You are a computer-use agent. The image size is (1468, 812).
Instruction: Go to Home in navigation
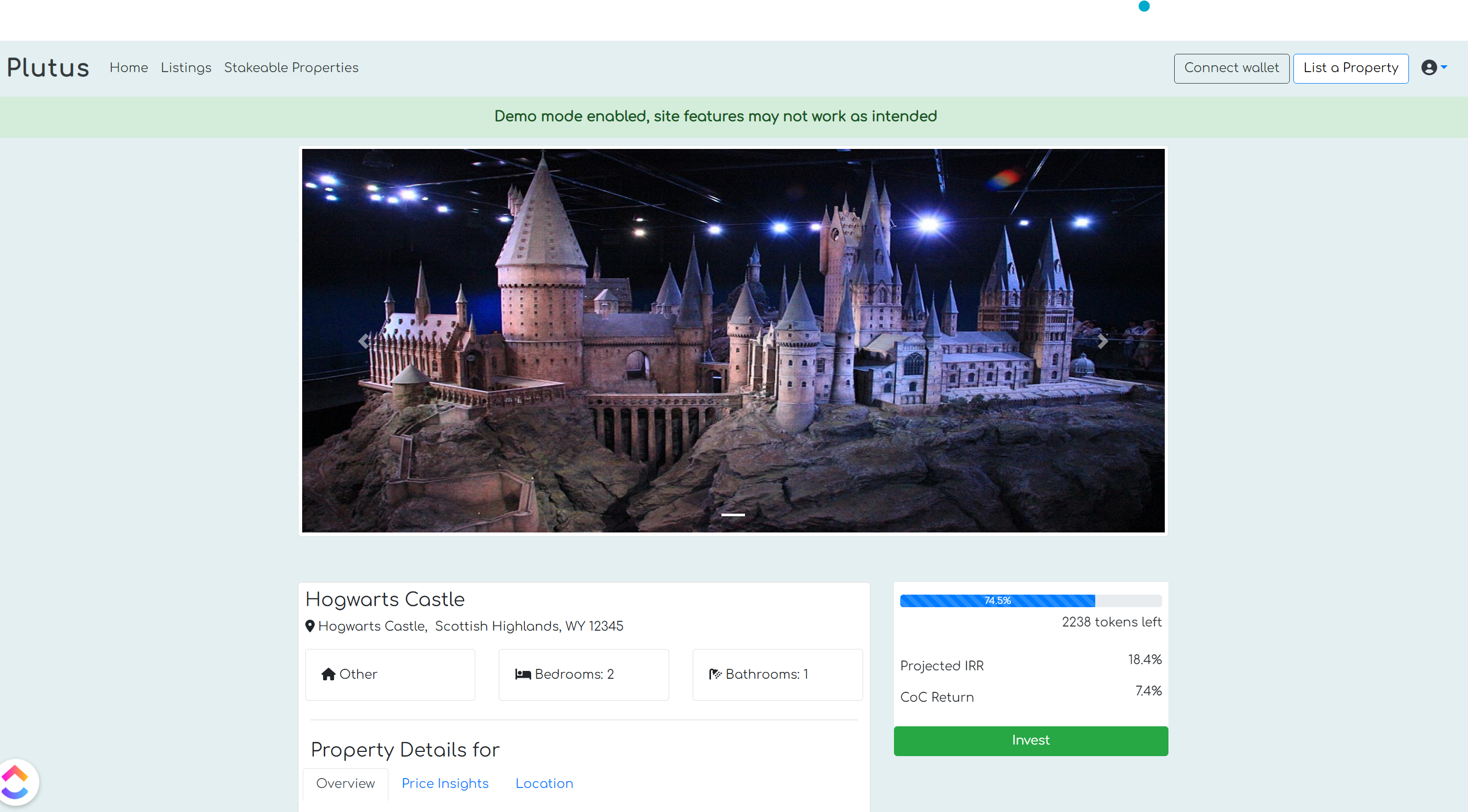pyautogui.click(x=128, y=68)
